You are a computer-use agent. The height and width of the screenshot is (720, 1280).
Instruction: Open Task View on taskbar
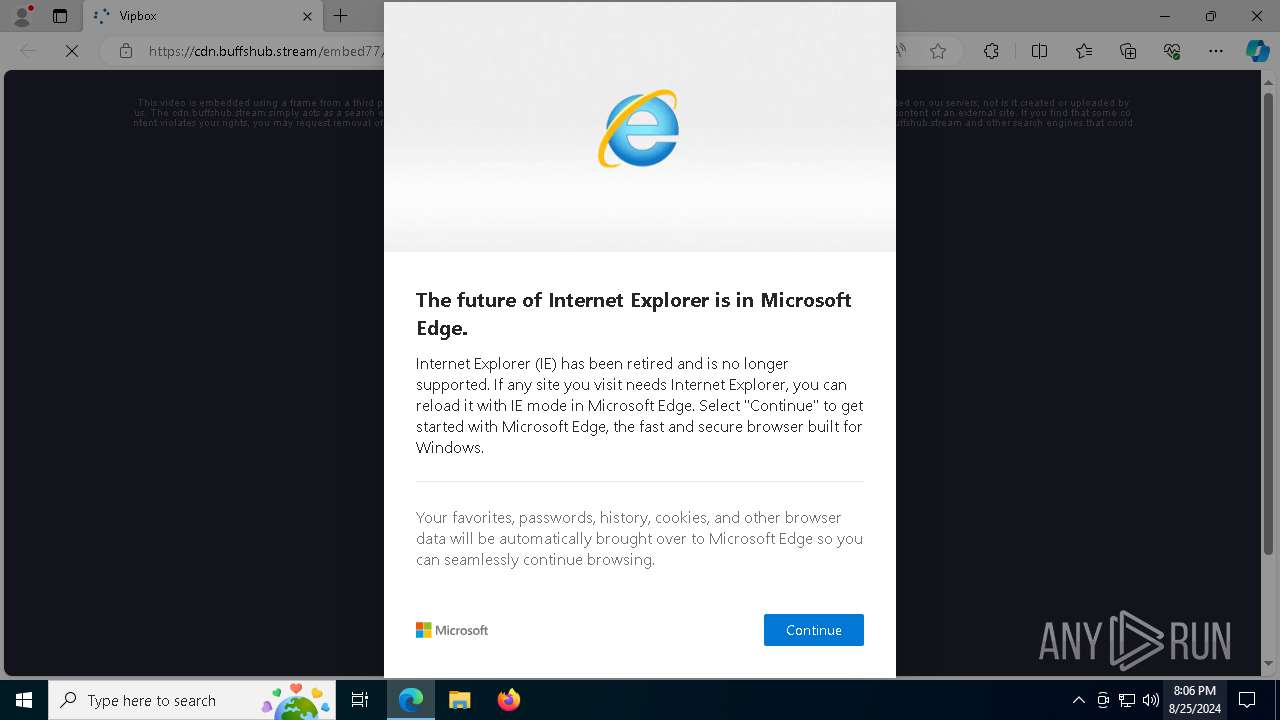[x=360, y=700]
